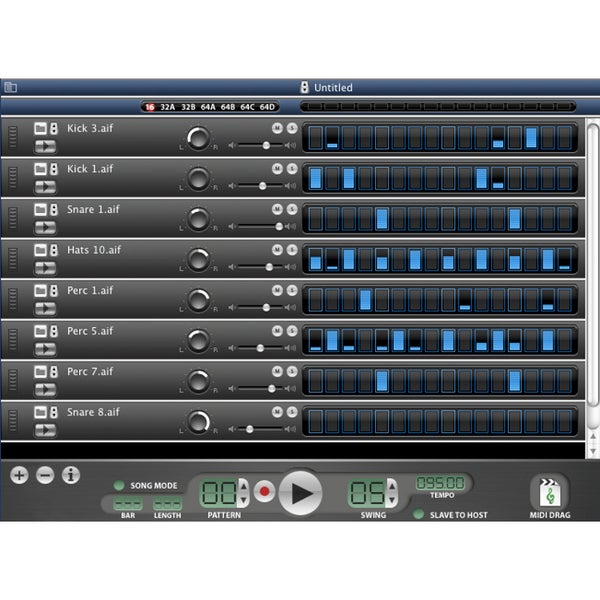600x600 pixels.
Task: Click the Pattern number display
Action: coord(219,493)
